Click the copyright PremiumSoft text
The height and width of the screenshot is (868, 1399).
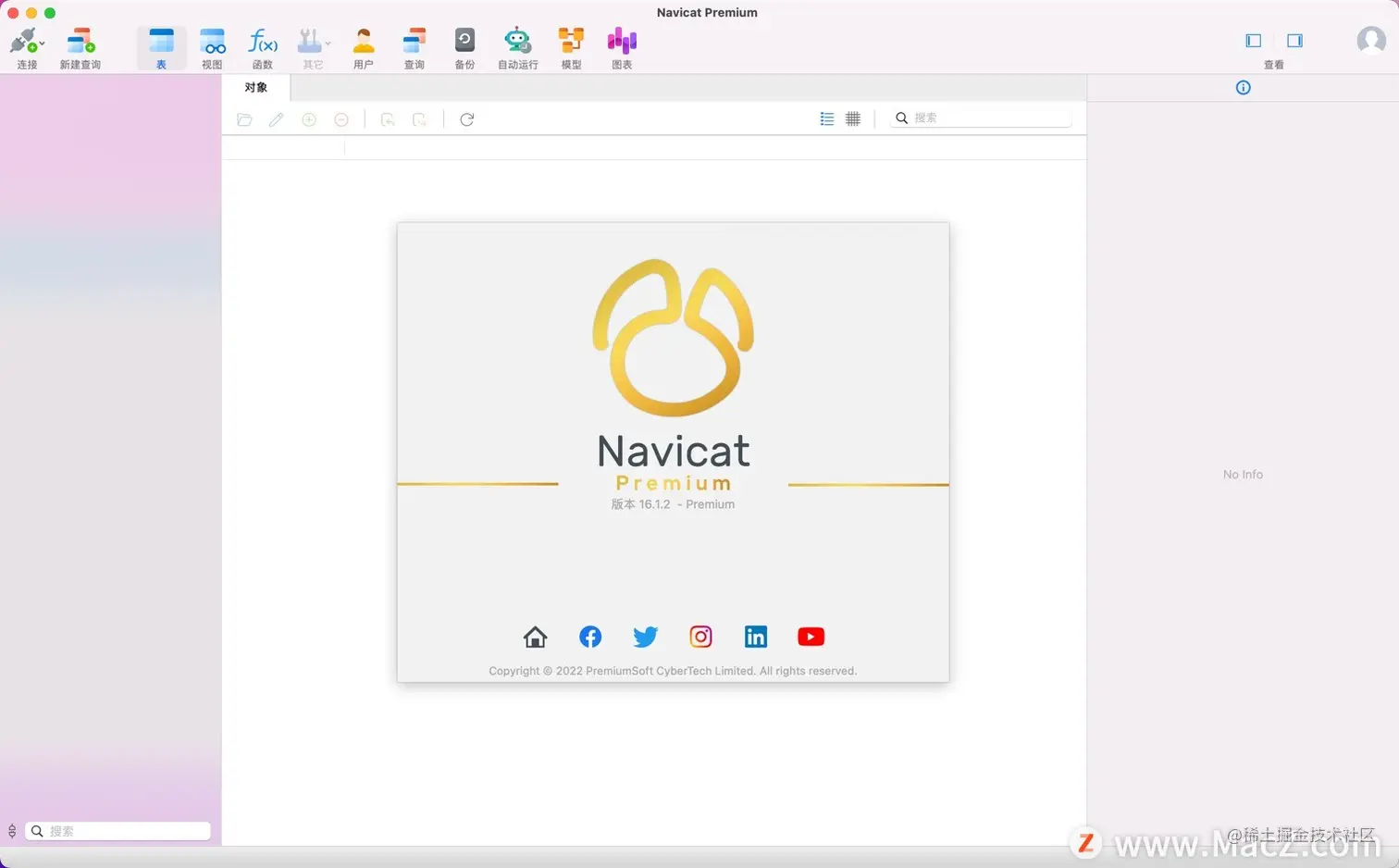673,671
